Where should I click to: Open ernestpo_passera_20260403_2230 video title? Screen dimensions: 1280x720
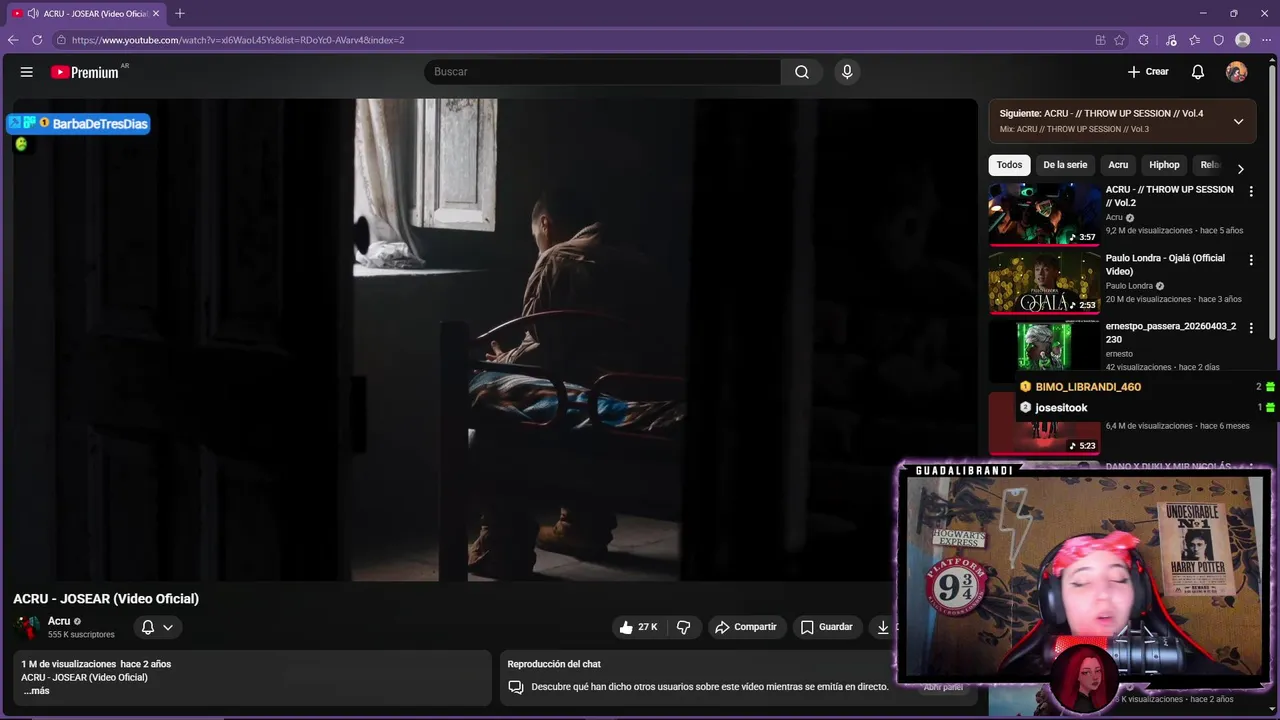point(1171,333)
